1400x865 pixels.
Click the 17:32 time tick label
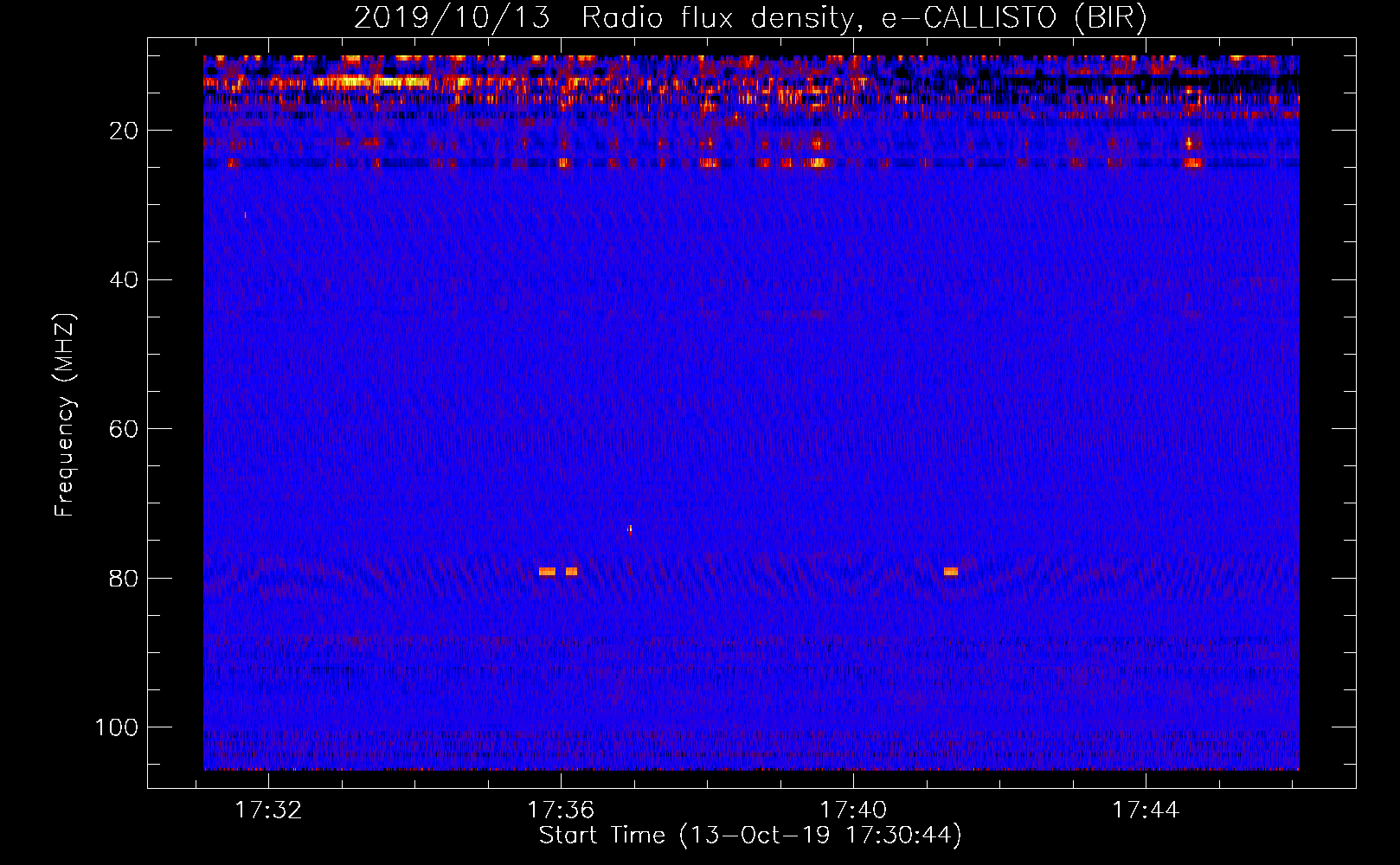[x=268, y=810]
